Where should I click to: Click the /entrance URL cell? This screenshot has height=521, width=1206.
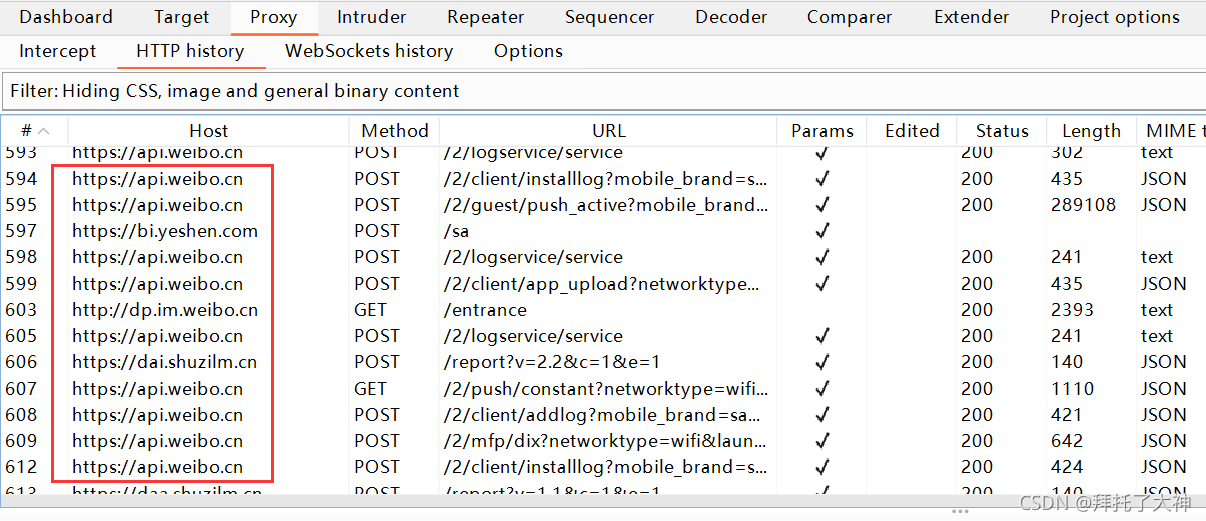click(x=485, y=310)
